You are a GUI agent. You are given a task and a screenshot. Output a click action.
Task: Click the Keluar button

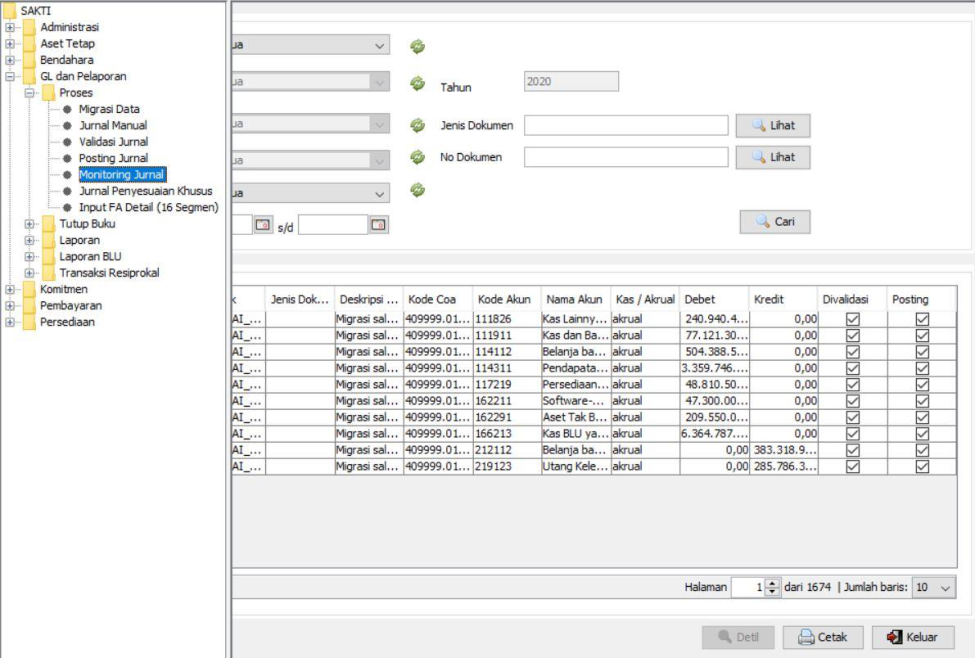(x=913, y=637)
